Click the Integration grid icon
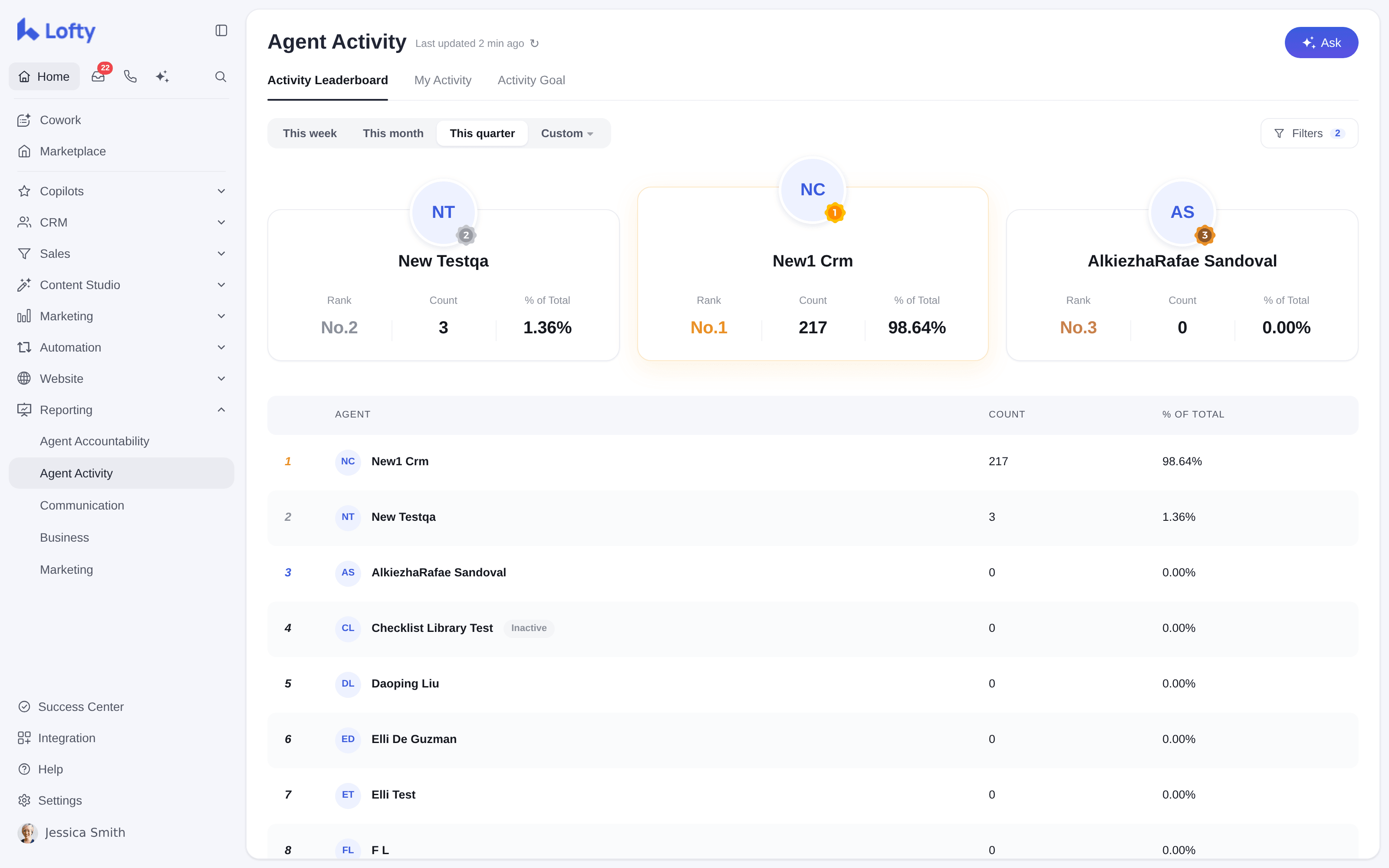The image size is (1389, 868). 24,738
